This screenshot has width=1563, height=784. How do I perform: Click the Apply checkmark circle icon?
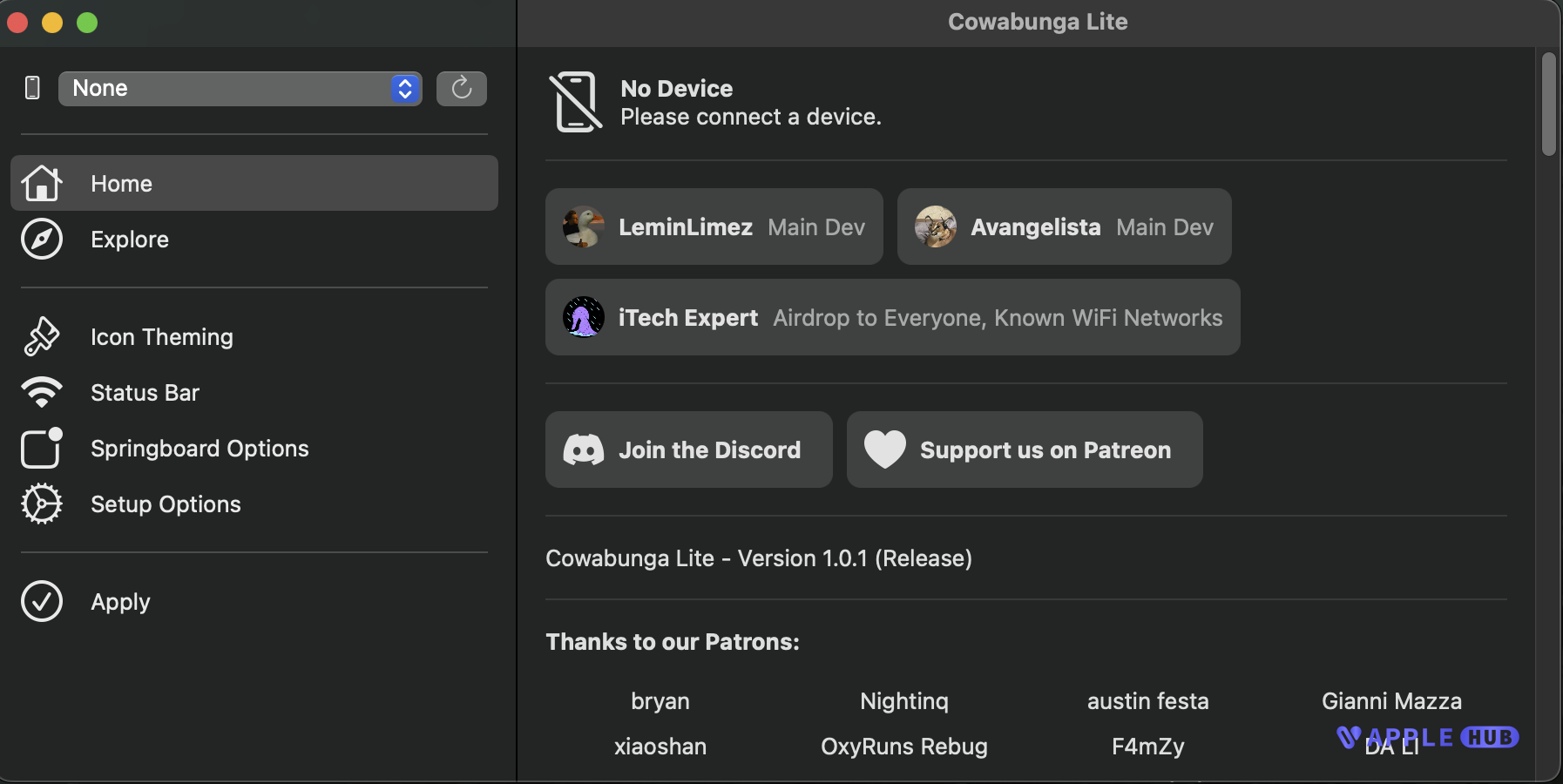pyautogui.click(x=42, y=602)
